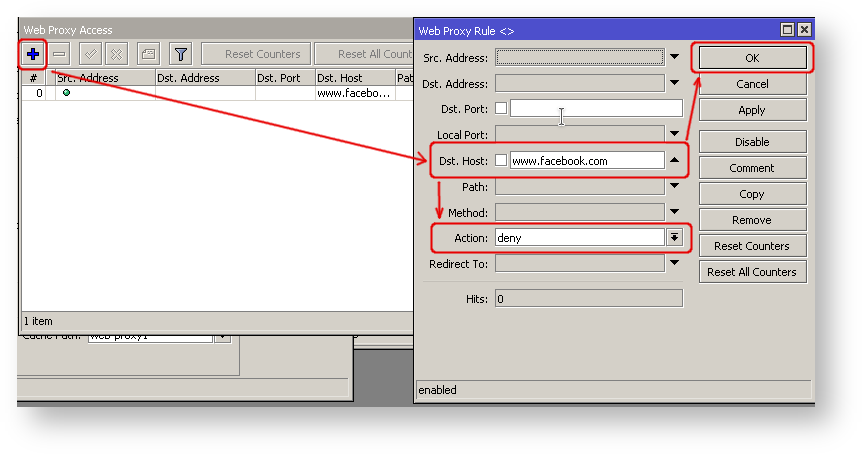Sort by the Dst. Host column header
The height and width of the screenshot is (455, 863).
(x=353, y=78)
